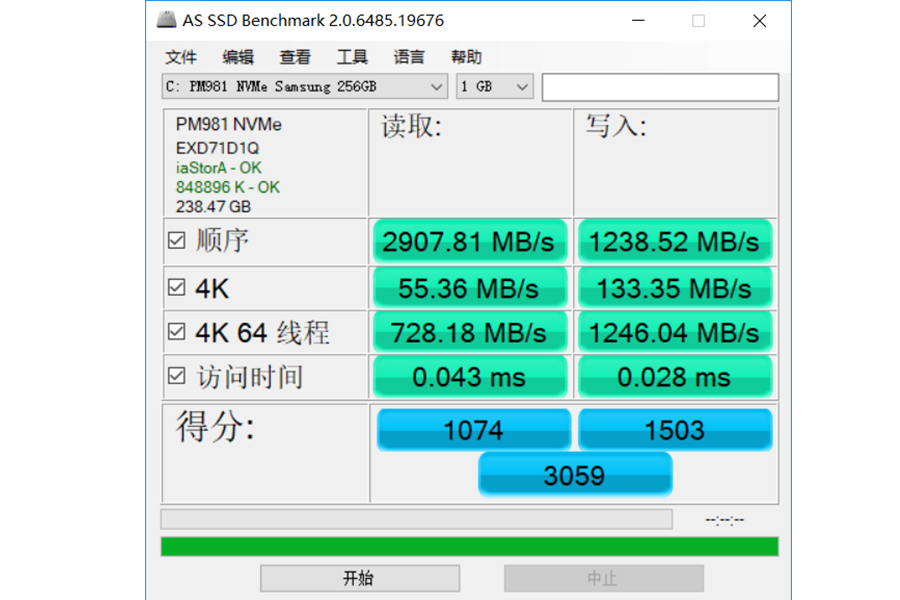Viewport: 900px width, 600px height.
Task: Click the 4K 64 thread write 1246.04 MB/s
Action: pos(674,332)
